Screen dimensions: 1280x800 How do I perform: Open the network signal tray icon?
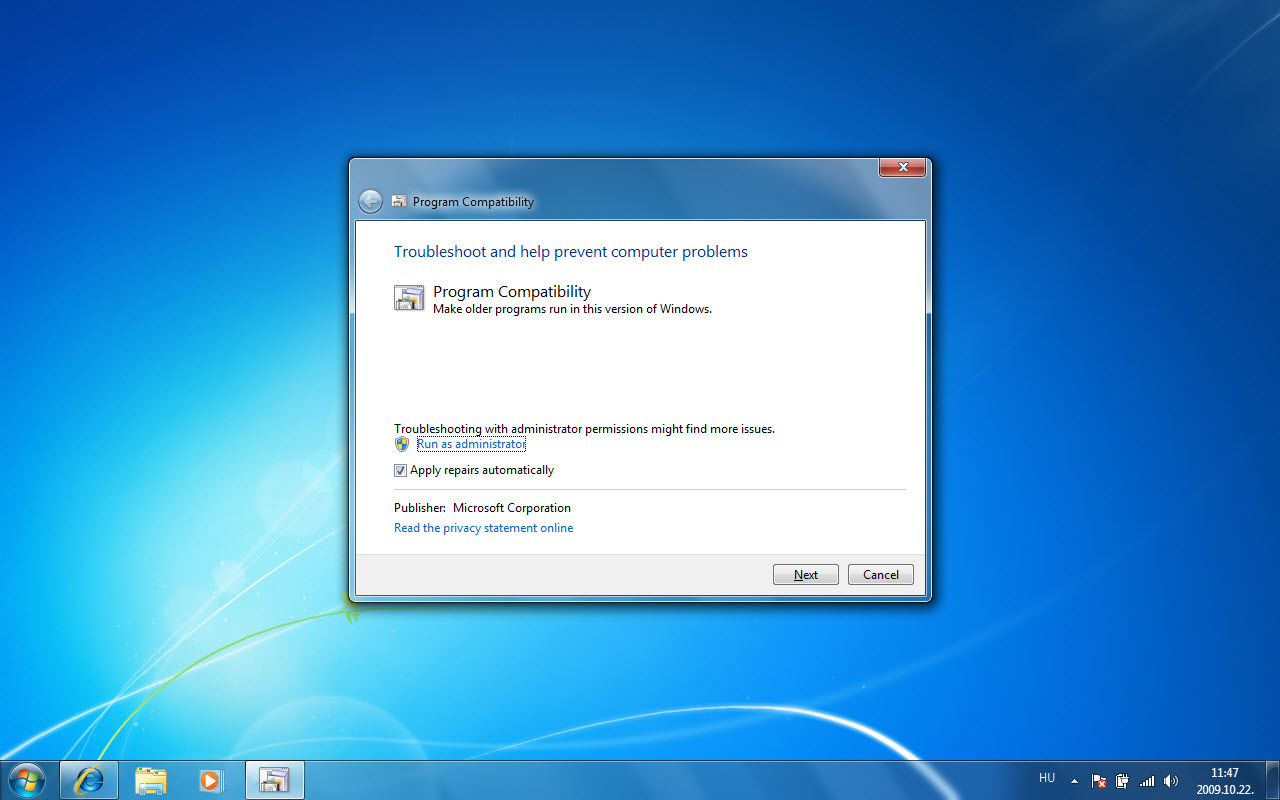click(x=1147, y=781)
